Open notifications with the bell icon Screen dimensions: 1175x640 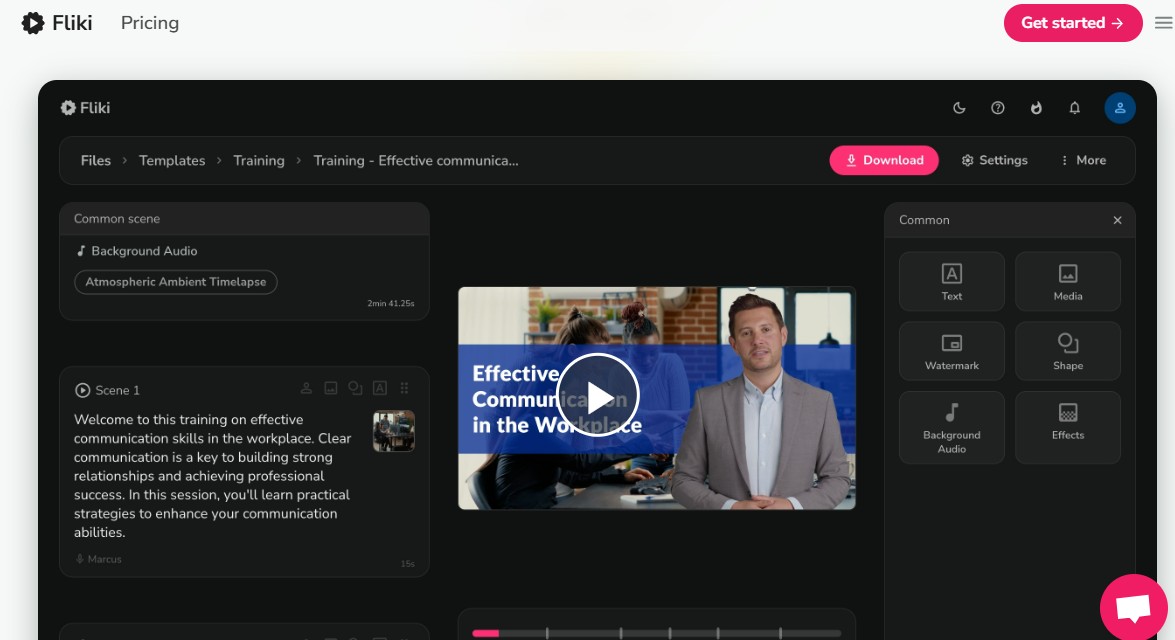[1075, 108]
